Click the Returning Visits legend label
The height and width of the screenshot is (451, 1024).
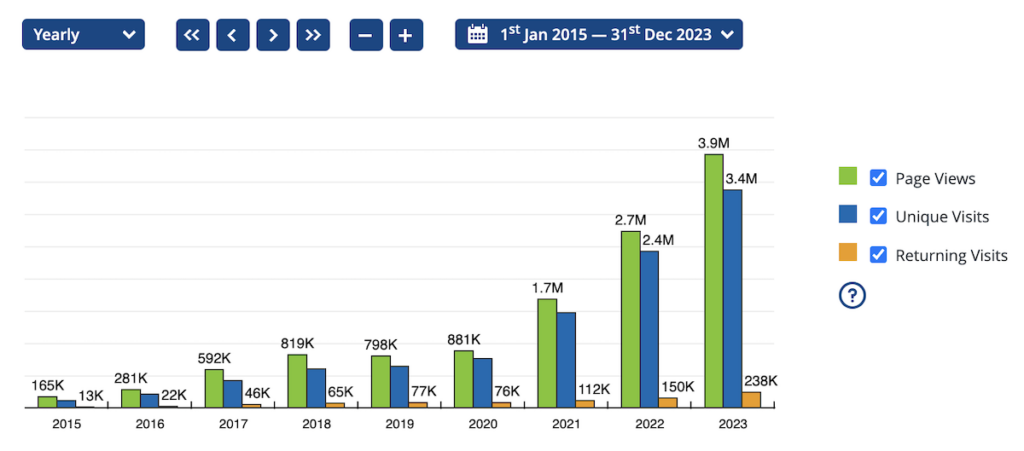[951, 256]
